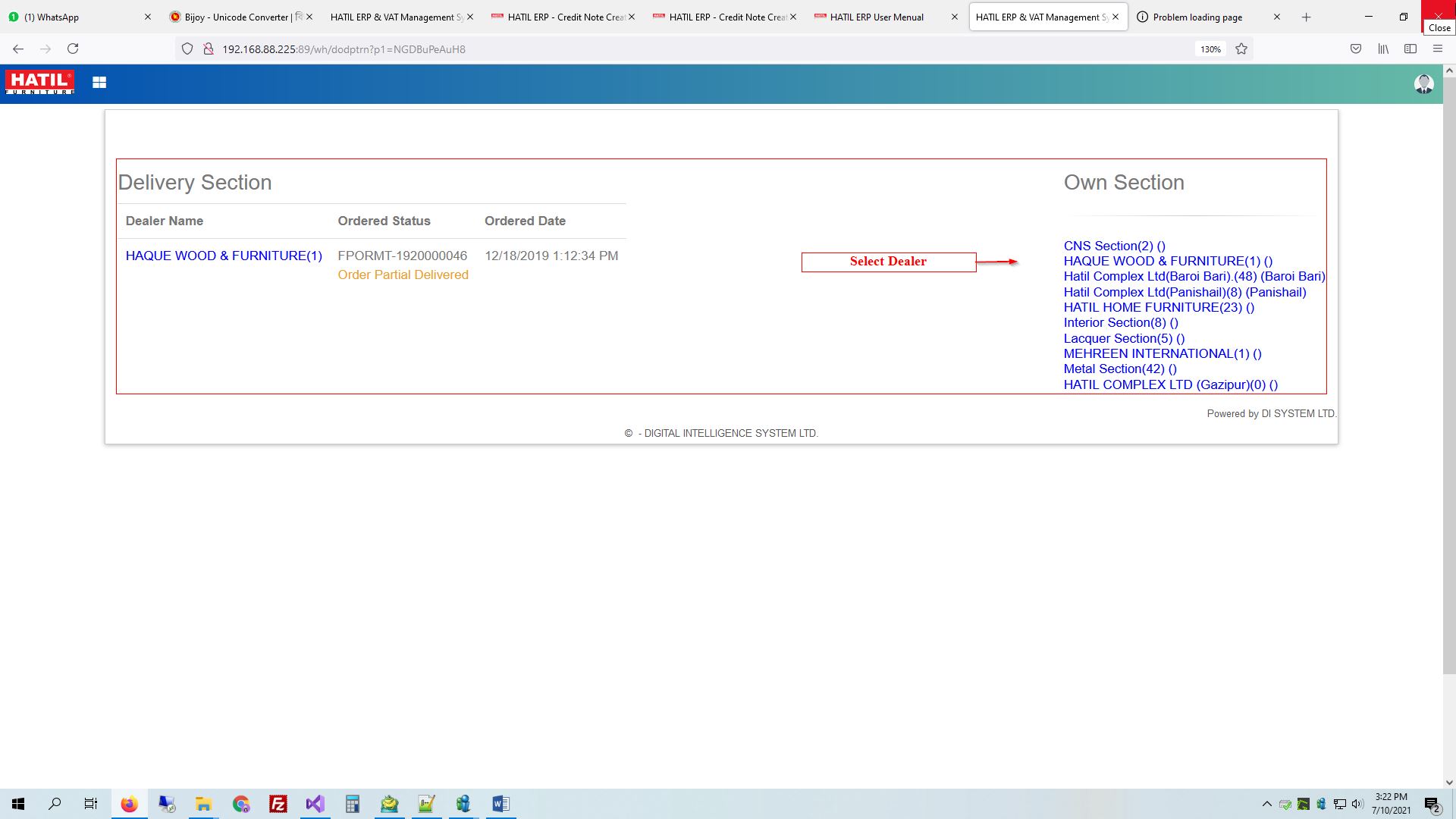Select Lacquer Section(5) link
This screenshot has width=1456, height=819.
tap(1124, 338)
